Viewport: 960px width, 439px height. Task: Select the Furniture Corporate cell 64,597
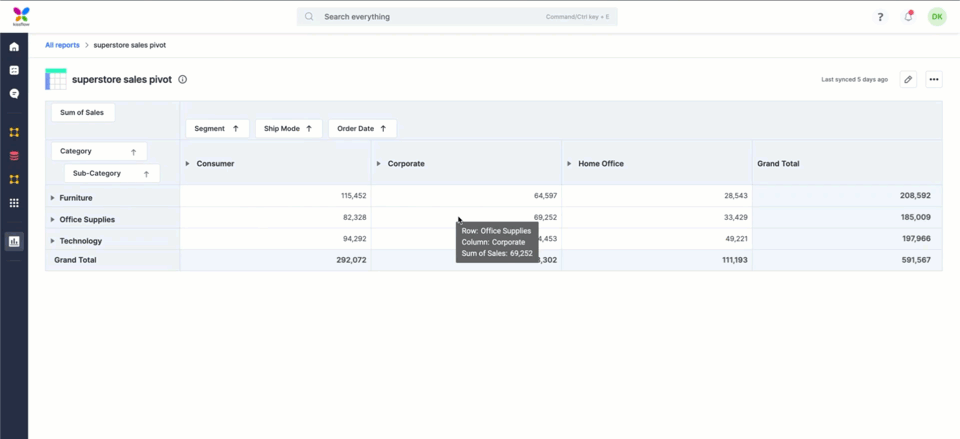click(x=467, y=196)
